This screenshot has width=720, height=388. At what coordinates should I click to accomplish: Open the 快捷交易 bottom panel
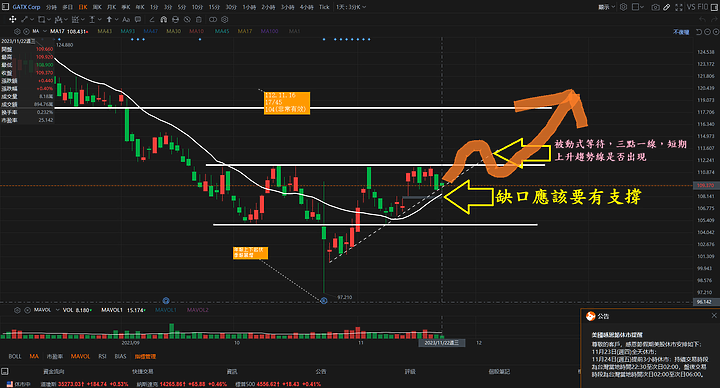click(142, 371)
